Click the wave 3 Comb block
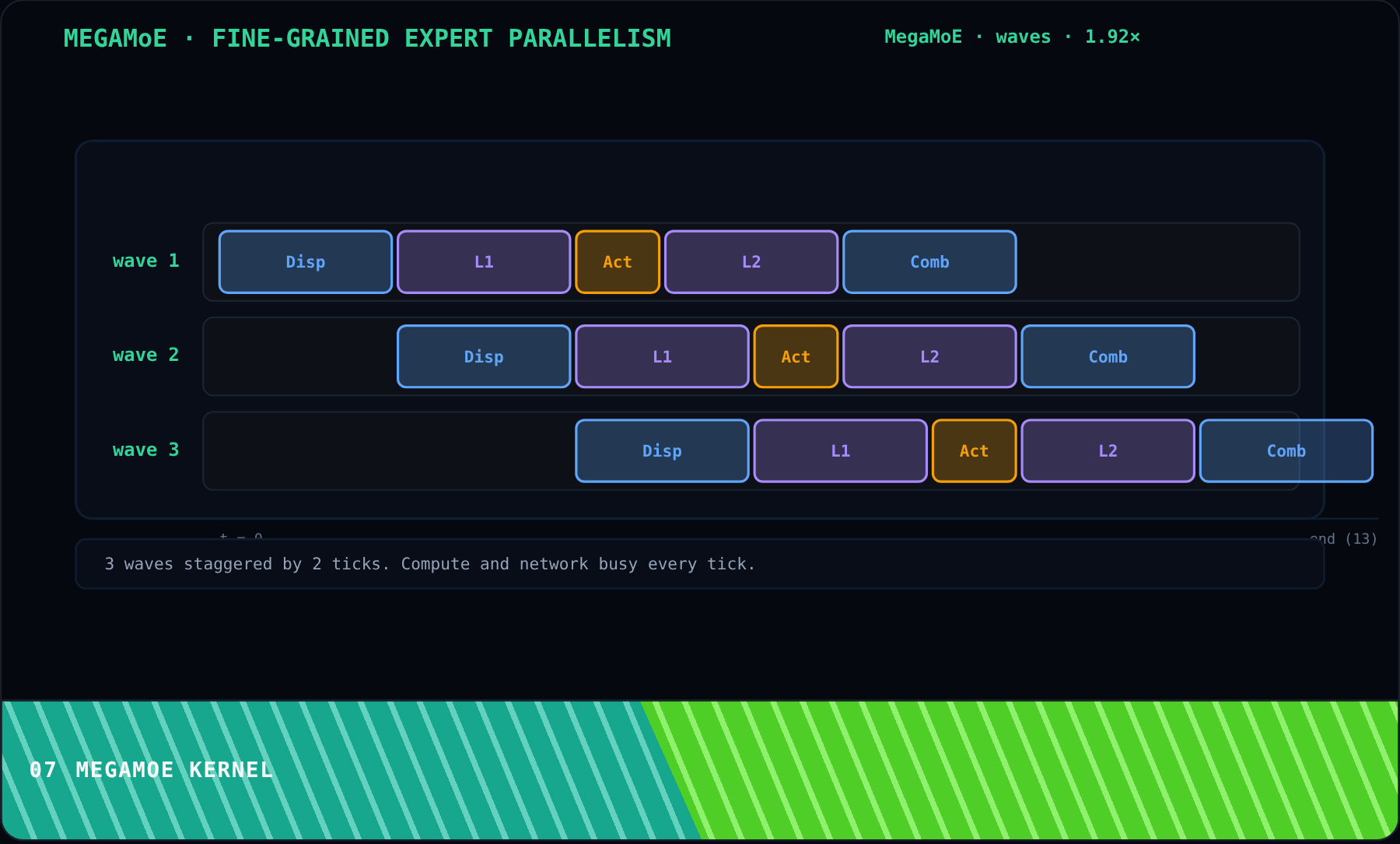1400x844 pixels. (1286, 451)
